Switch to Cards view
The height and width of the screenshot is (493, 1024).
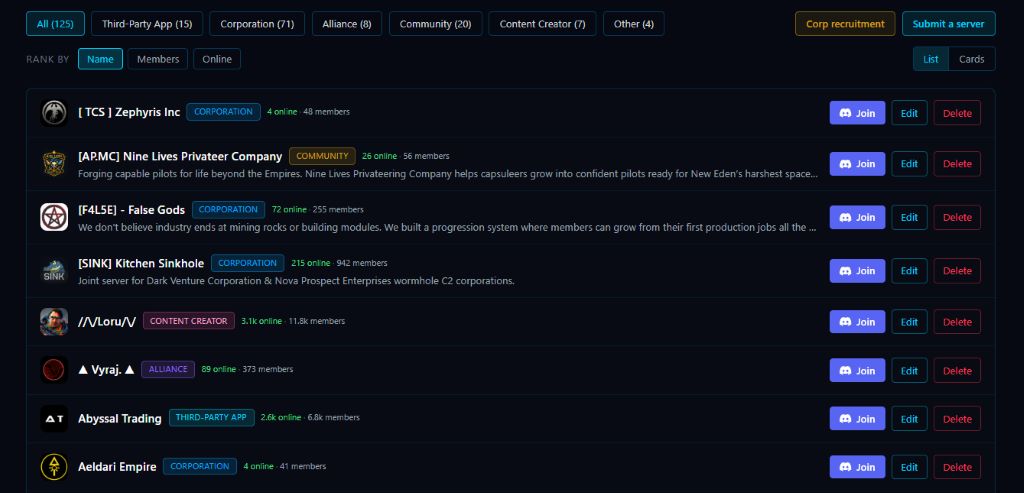972,59
